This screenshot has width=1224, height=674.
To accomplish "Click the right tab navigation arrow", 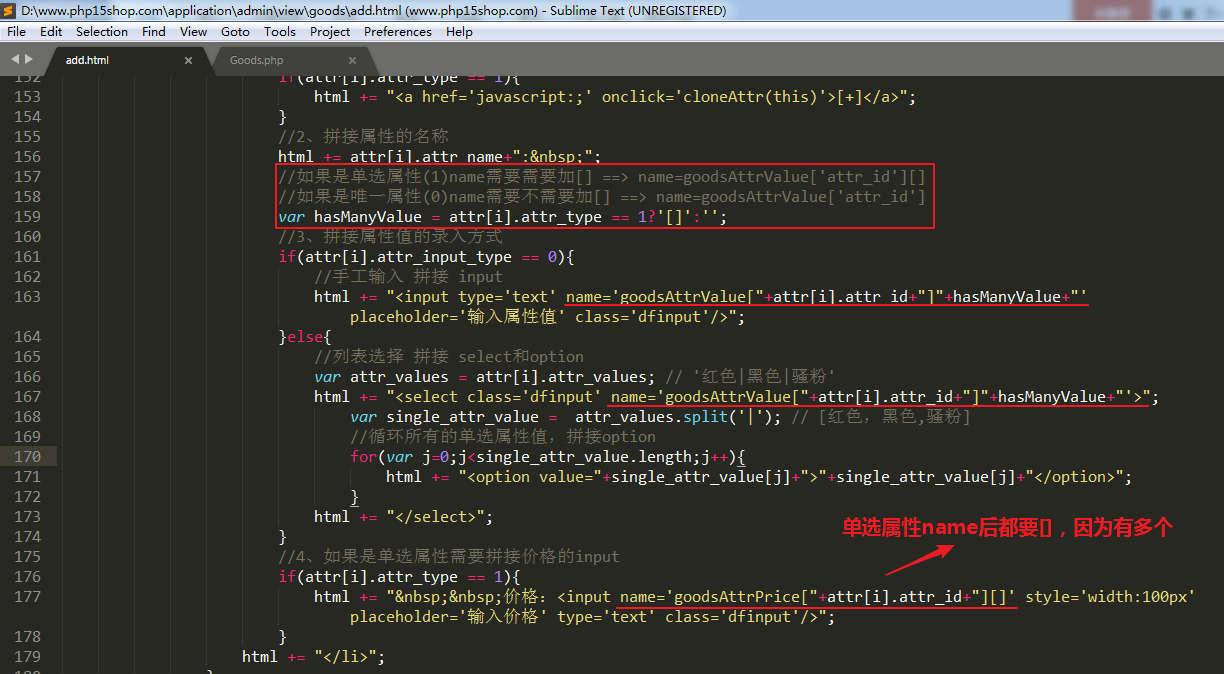I will coord(29,60).
